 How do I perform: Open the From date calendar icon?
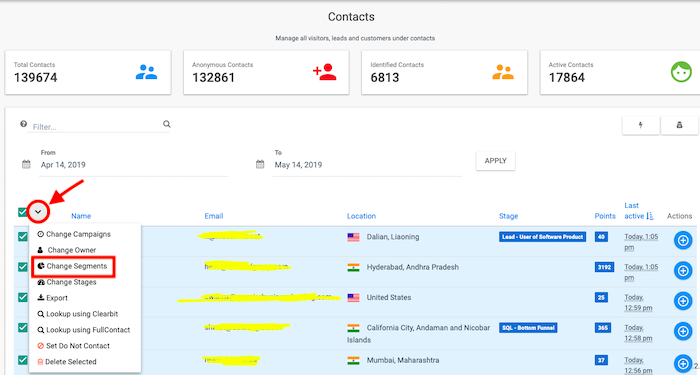[26, 164]
